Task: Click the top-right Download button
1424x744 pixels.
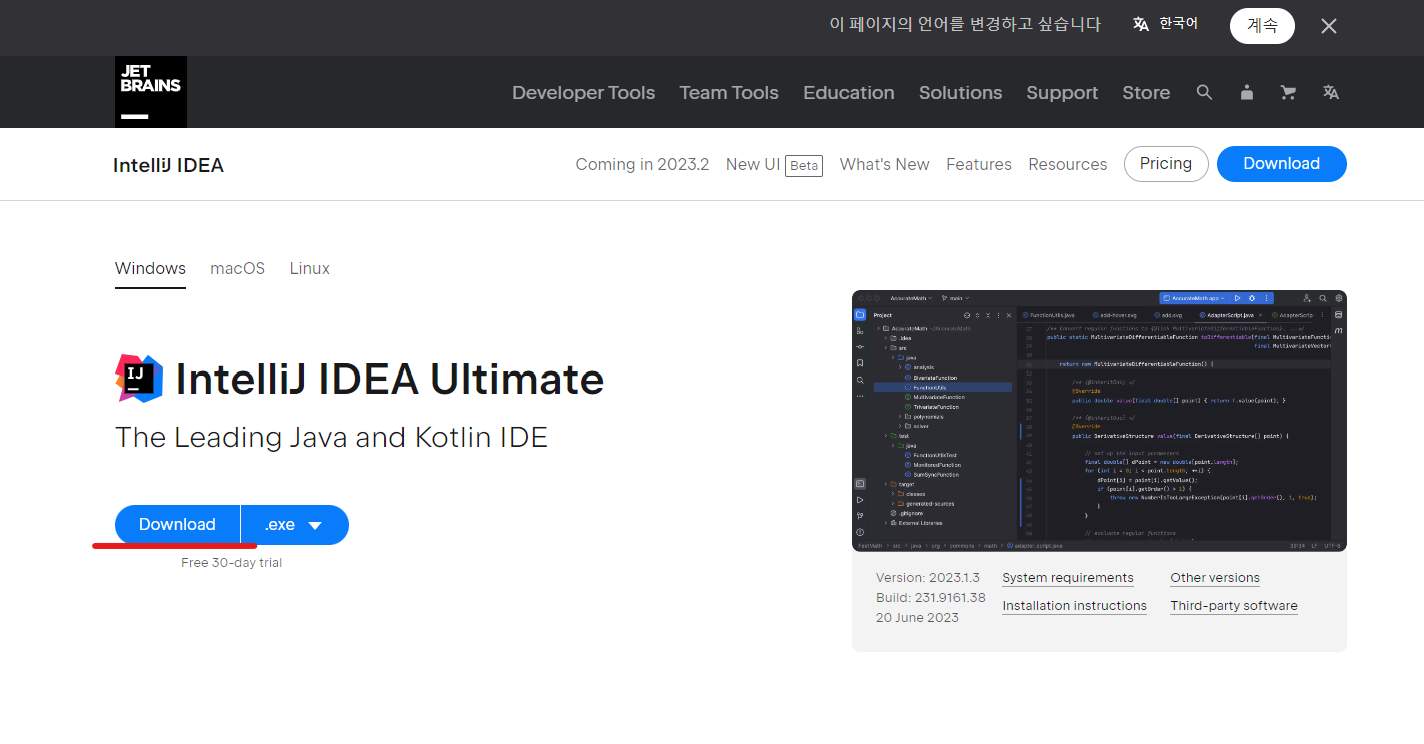Action: coord(1281,164)
